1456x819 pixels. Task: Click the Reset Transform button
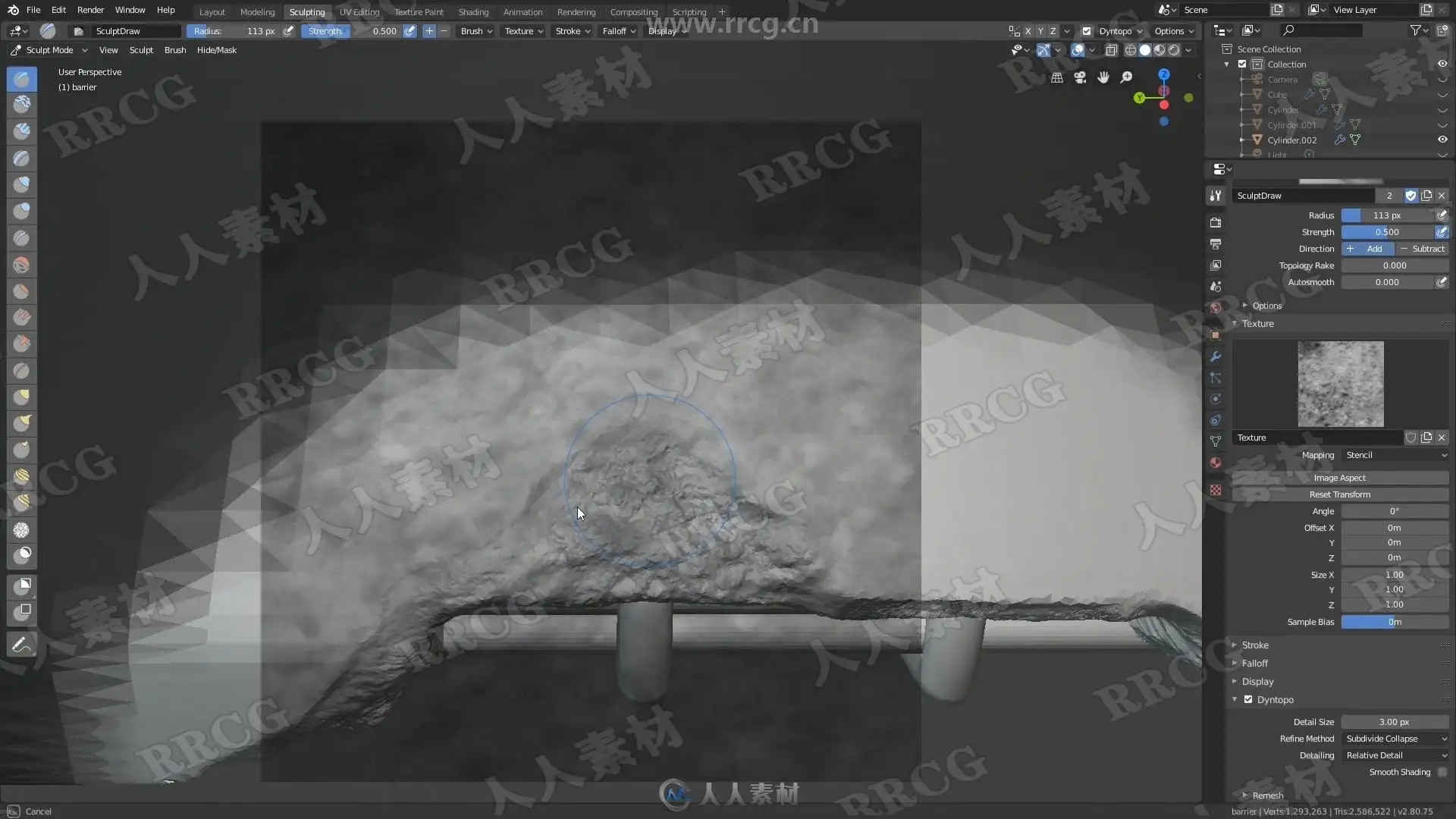(x=1339, y=494)
